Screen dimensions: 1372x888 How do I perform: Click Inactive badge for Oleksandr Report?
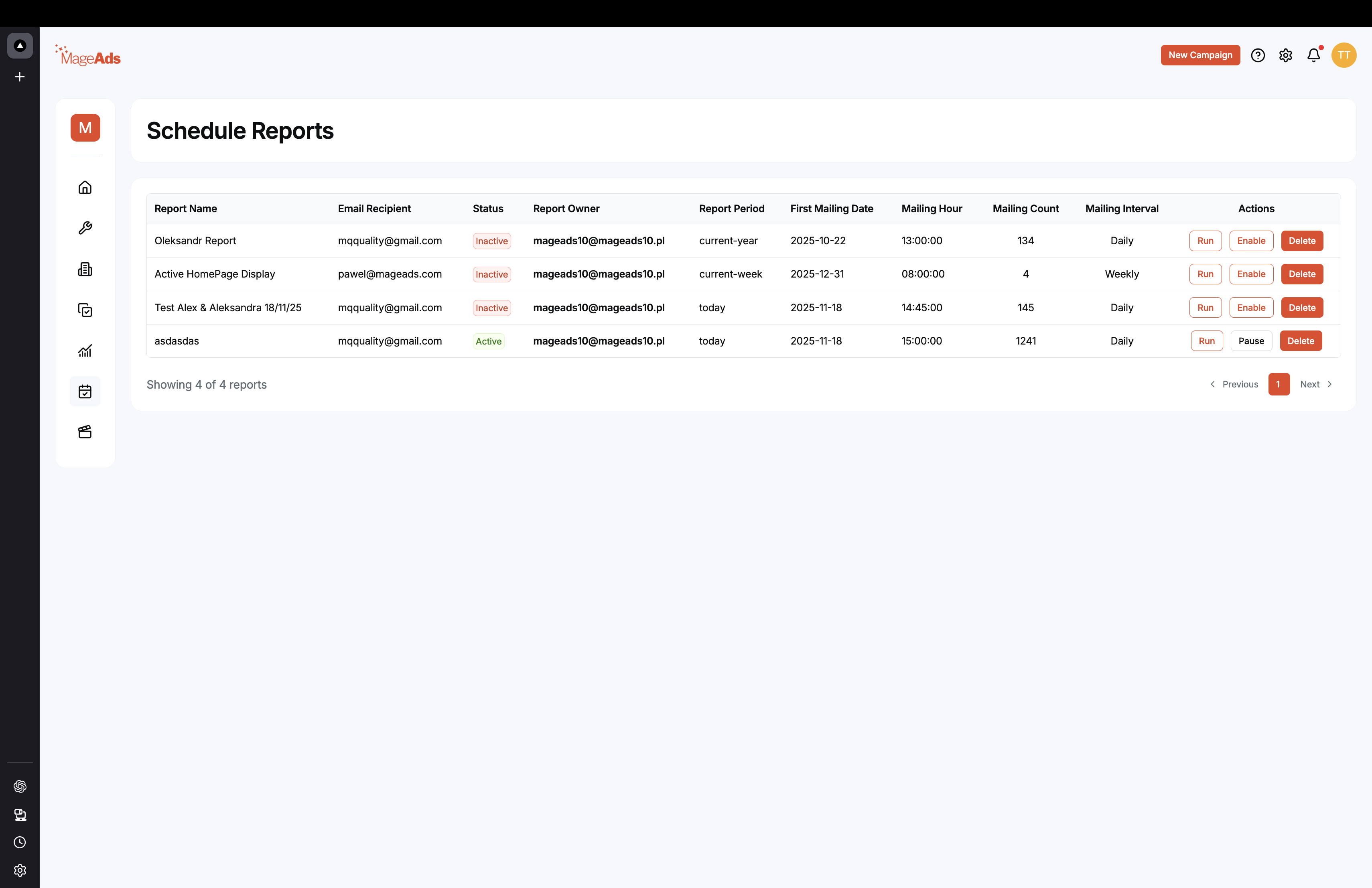point(492,241)
